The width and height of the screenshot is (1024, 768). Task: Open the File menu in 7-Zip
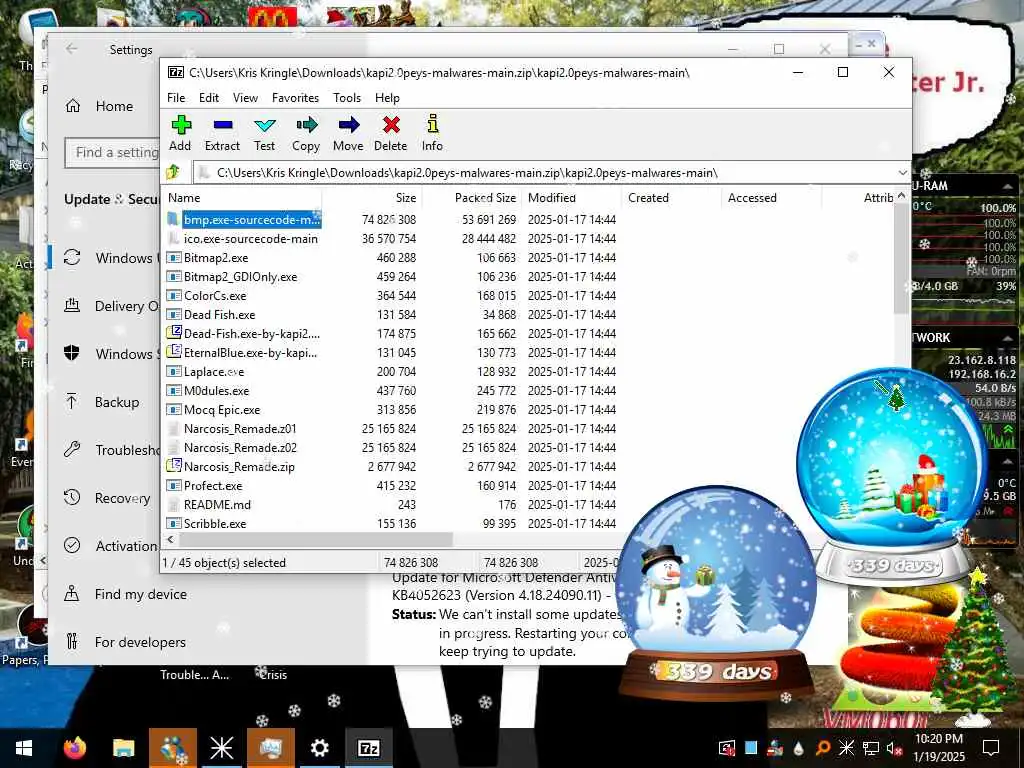(x=176, y=98)
